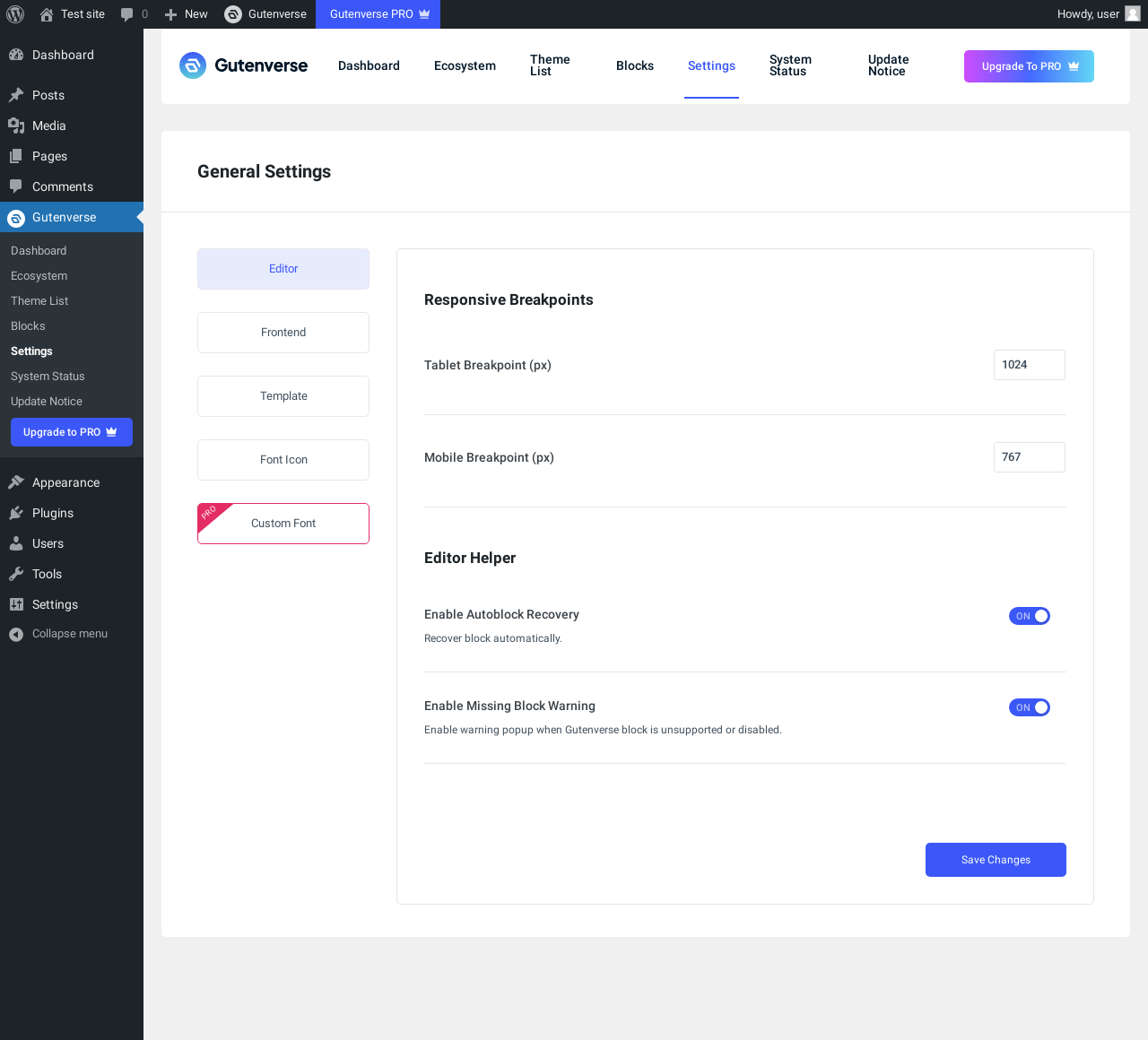Click the Gutenverse logo icon in admin bar

(x=233, y=14)
